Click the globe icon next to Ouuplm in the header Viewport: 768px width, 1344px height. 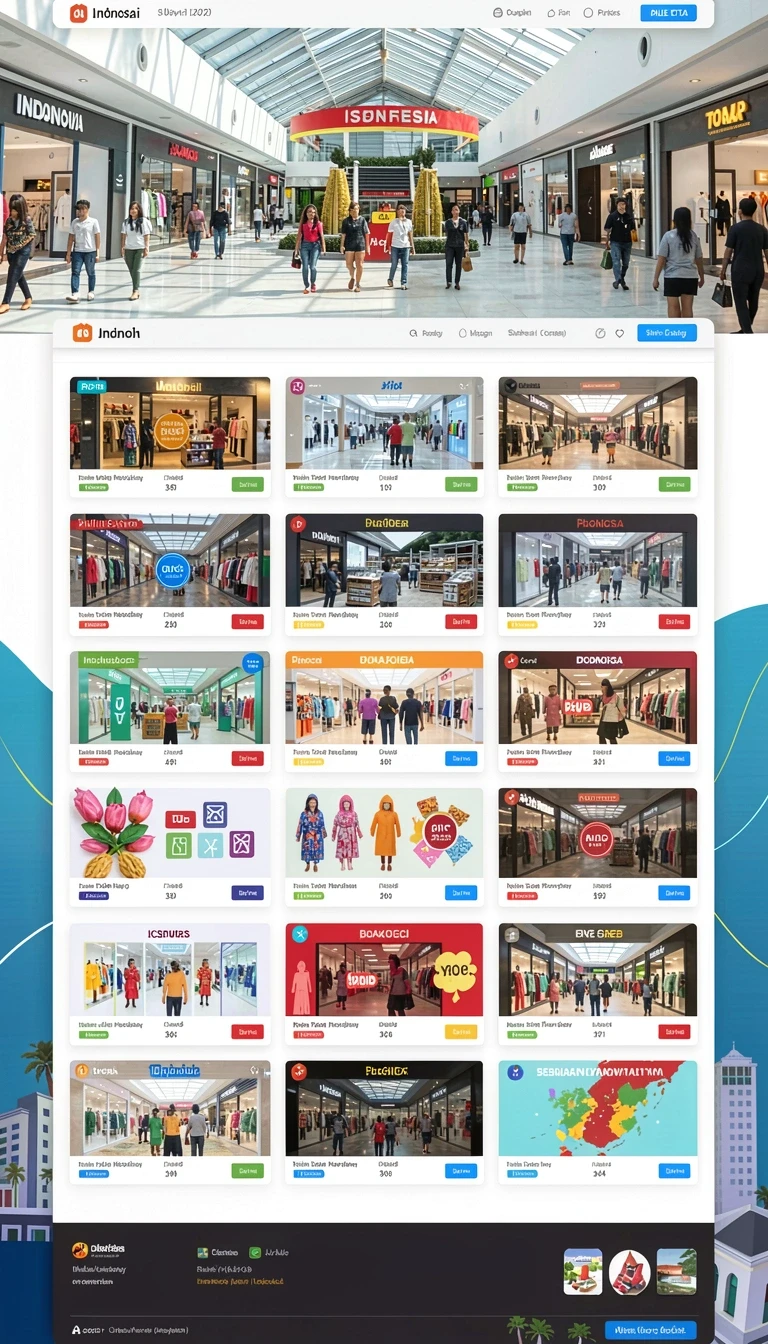[498, 13]
